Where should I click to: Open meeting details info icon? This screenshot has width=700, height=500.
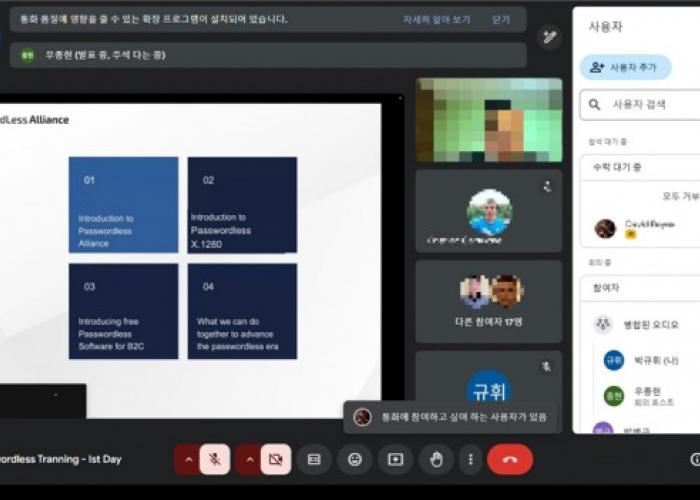point(695,459)
